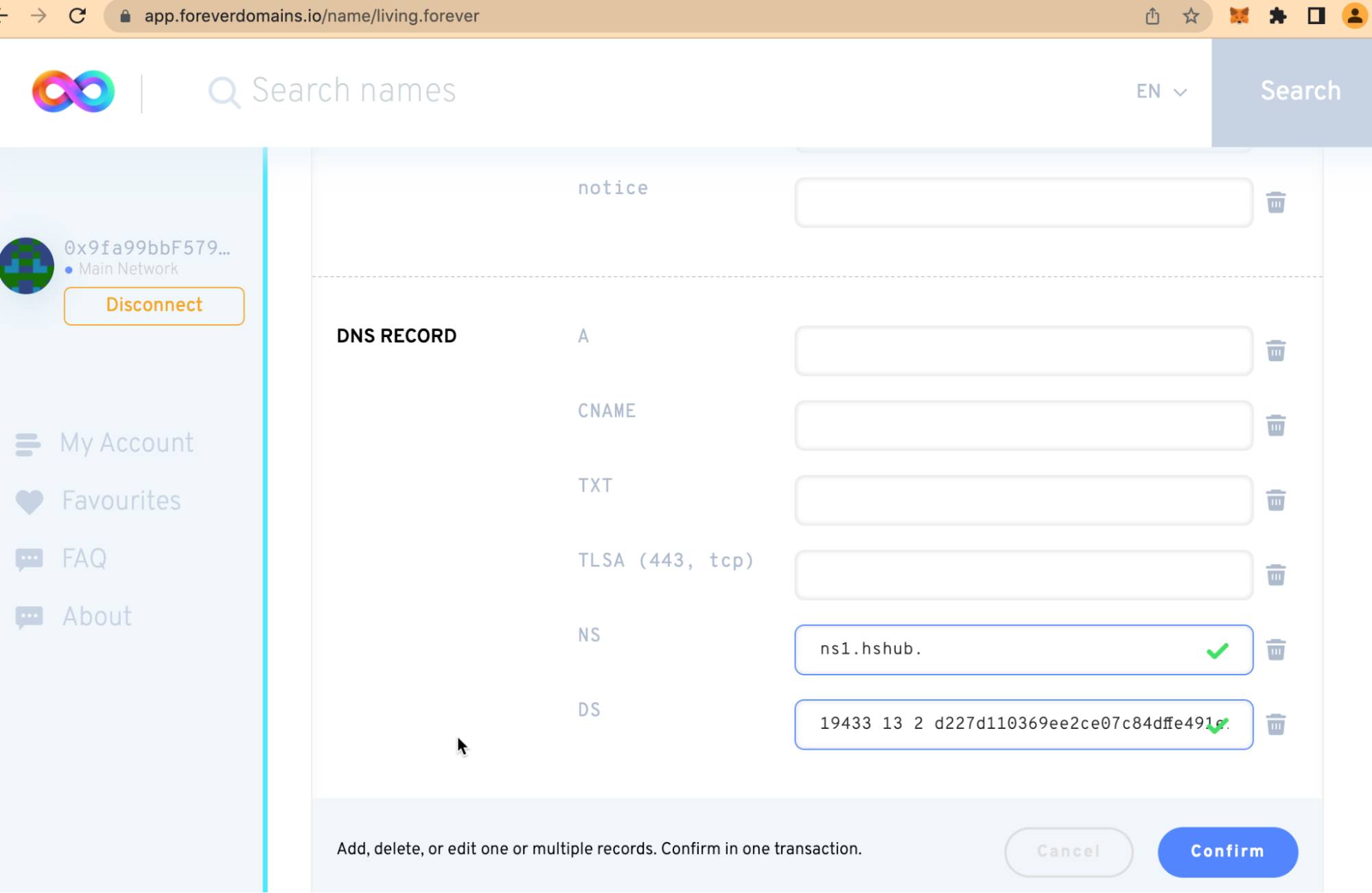The image size is (1372, 893).
Task: Click the trash icon next to TXT
Action: [x=1275, y=500]
